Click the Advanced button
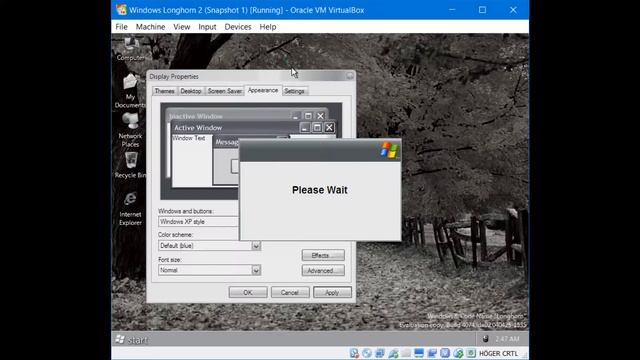The height and width of the screenshot is (360, 640). (x=323, y=271)
